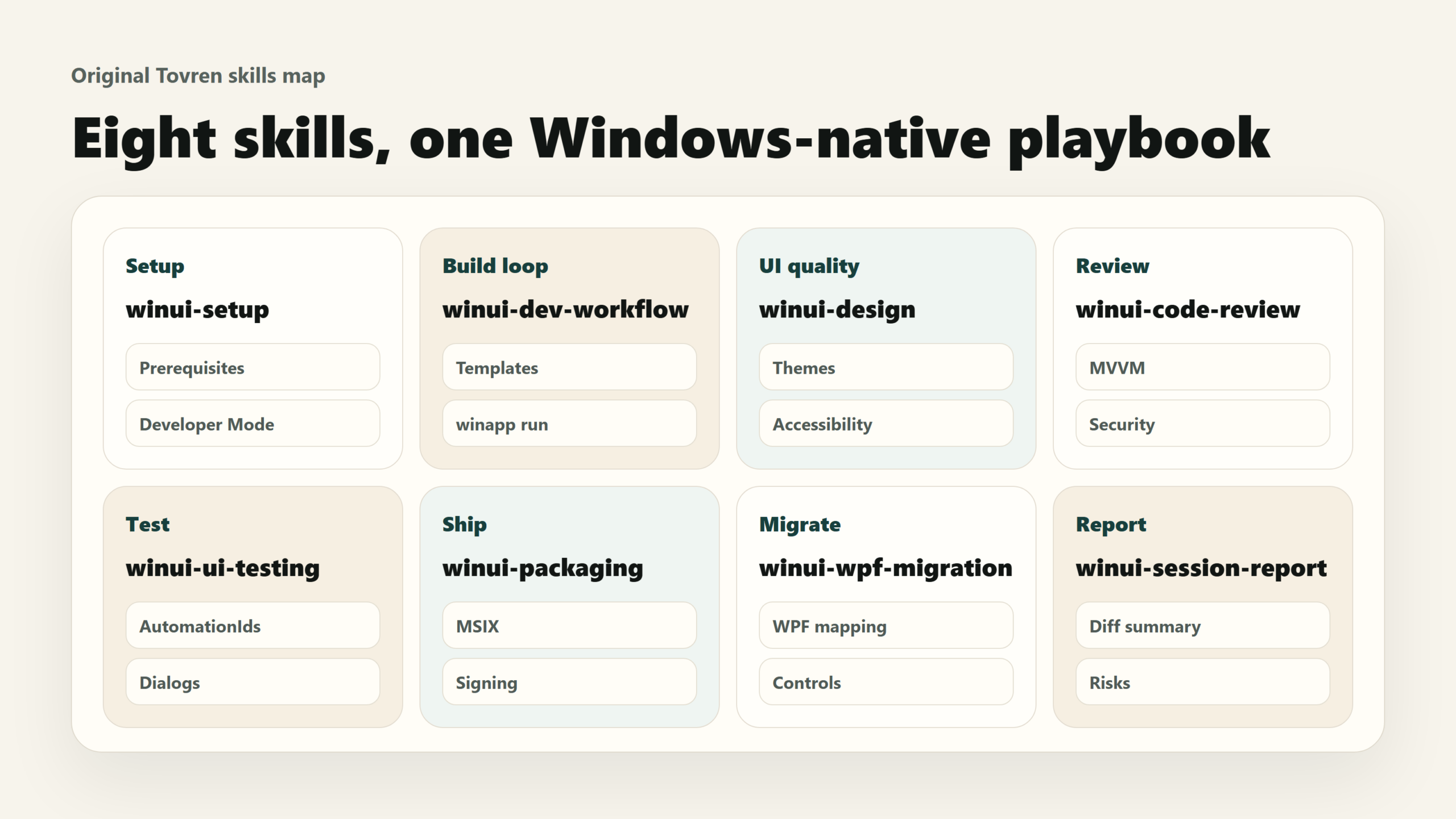Click the WPF mapping chip

[x=886, y=625]
